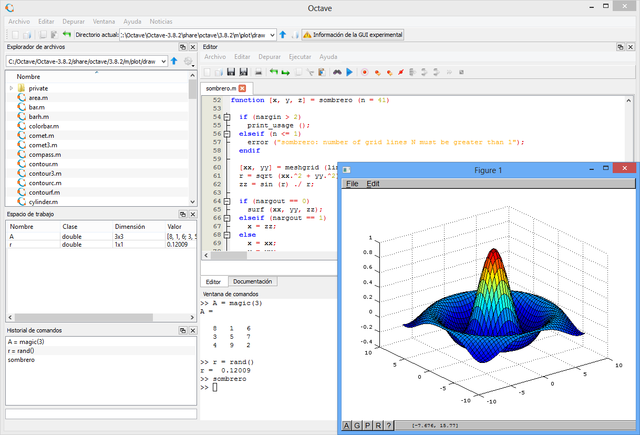Viewport: 640px width, 435px height.
Task: Click the undo arrow in editor toolbar
Action: click(x=273, y=72)
